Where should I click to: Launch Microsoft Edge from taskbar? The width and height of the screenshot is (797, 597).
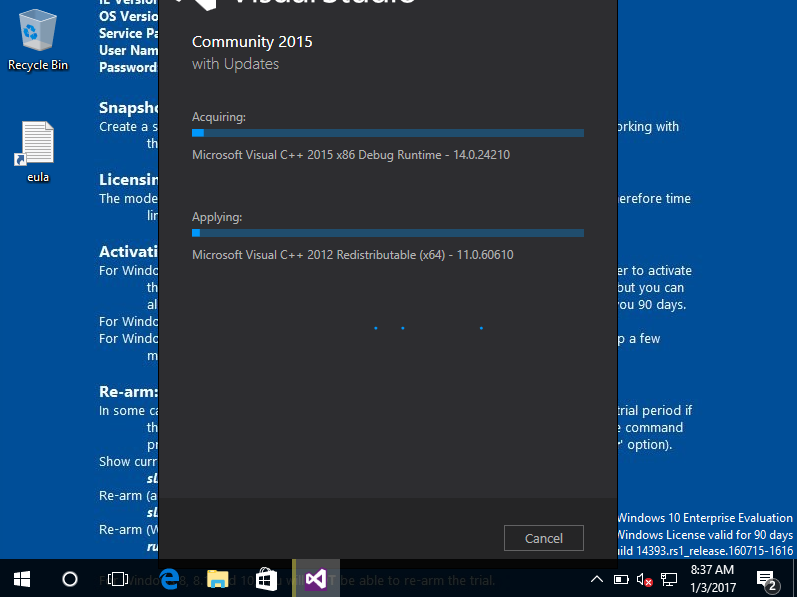[x=169, y=579]
